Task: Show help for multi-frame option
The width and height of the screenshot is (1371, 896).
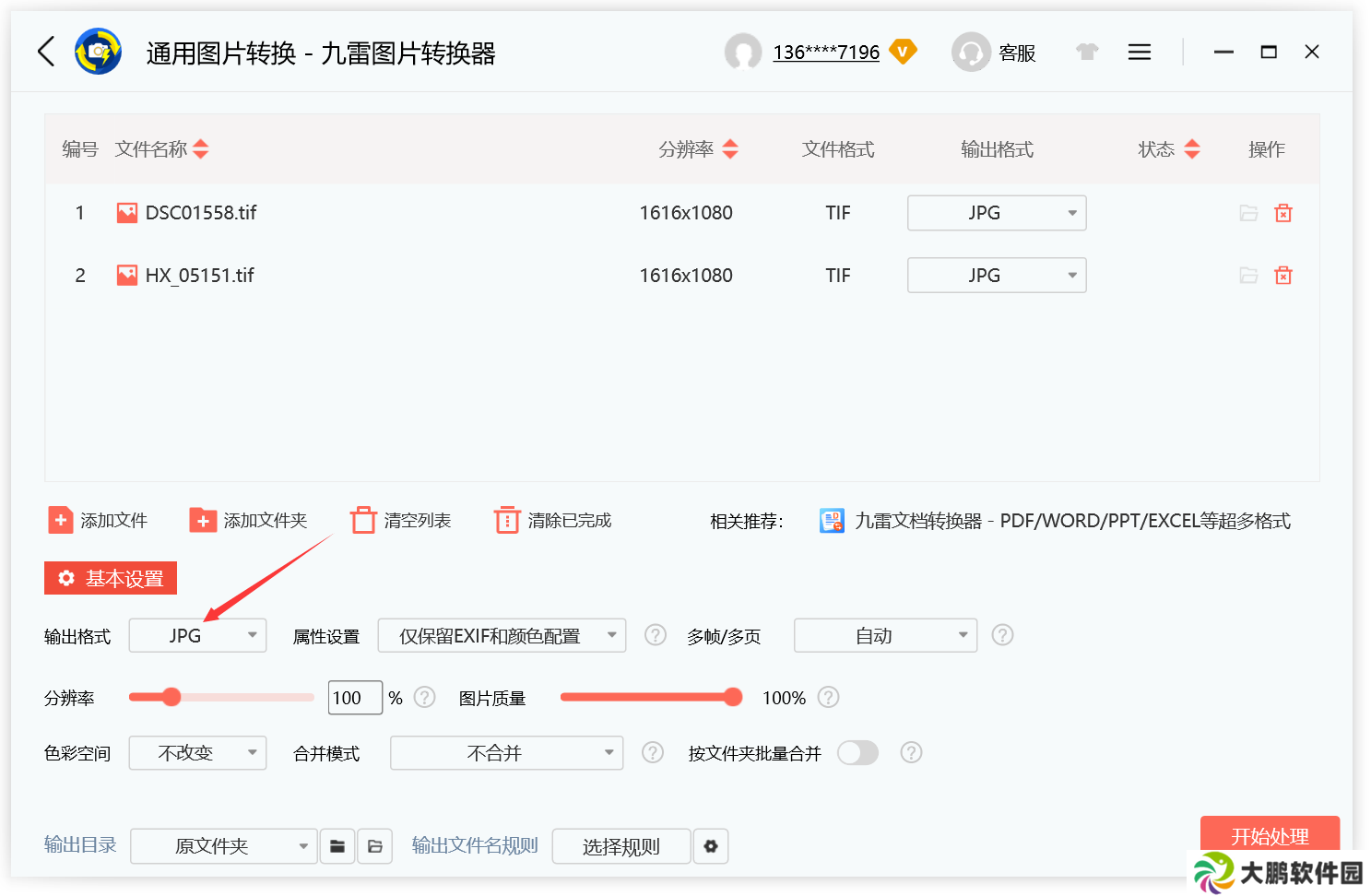Action: tap(1002, 635)
